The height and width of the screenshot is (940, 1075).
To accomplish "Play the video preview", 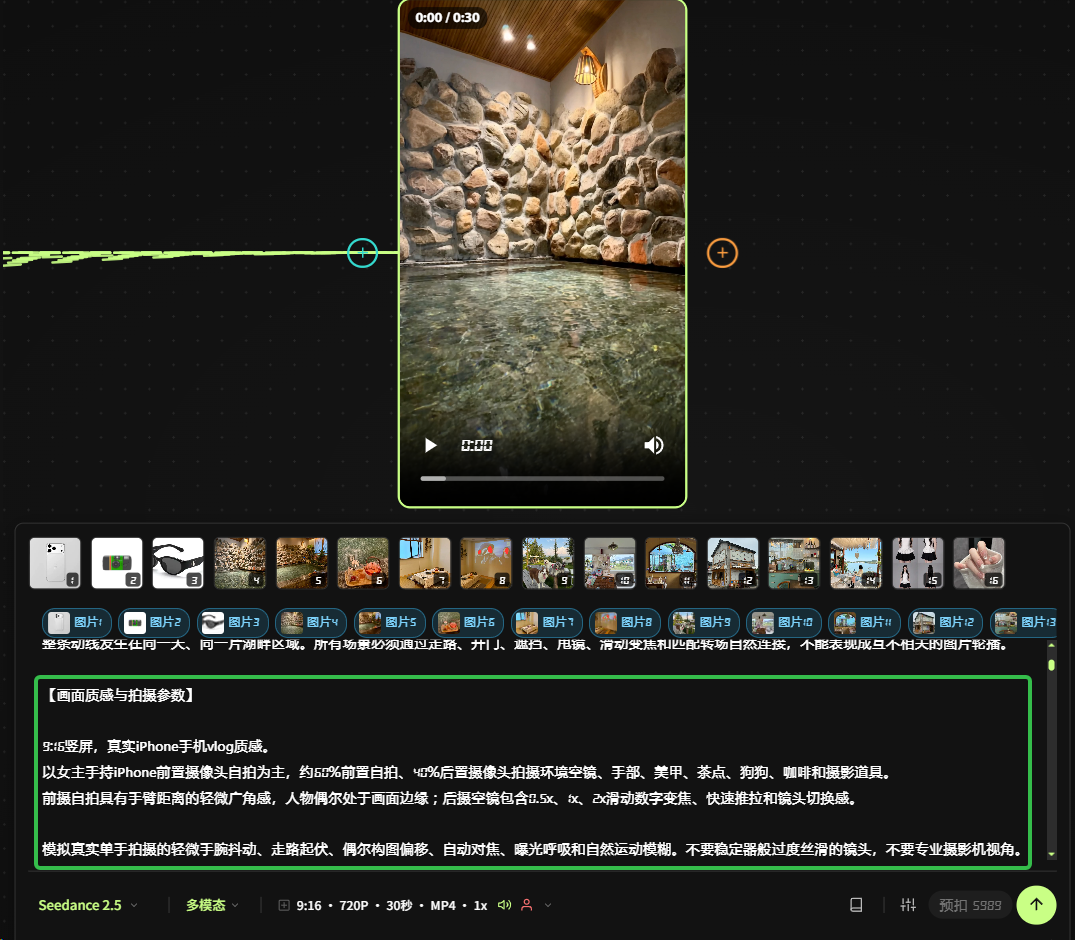I will point(431,446).
